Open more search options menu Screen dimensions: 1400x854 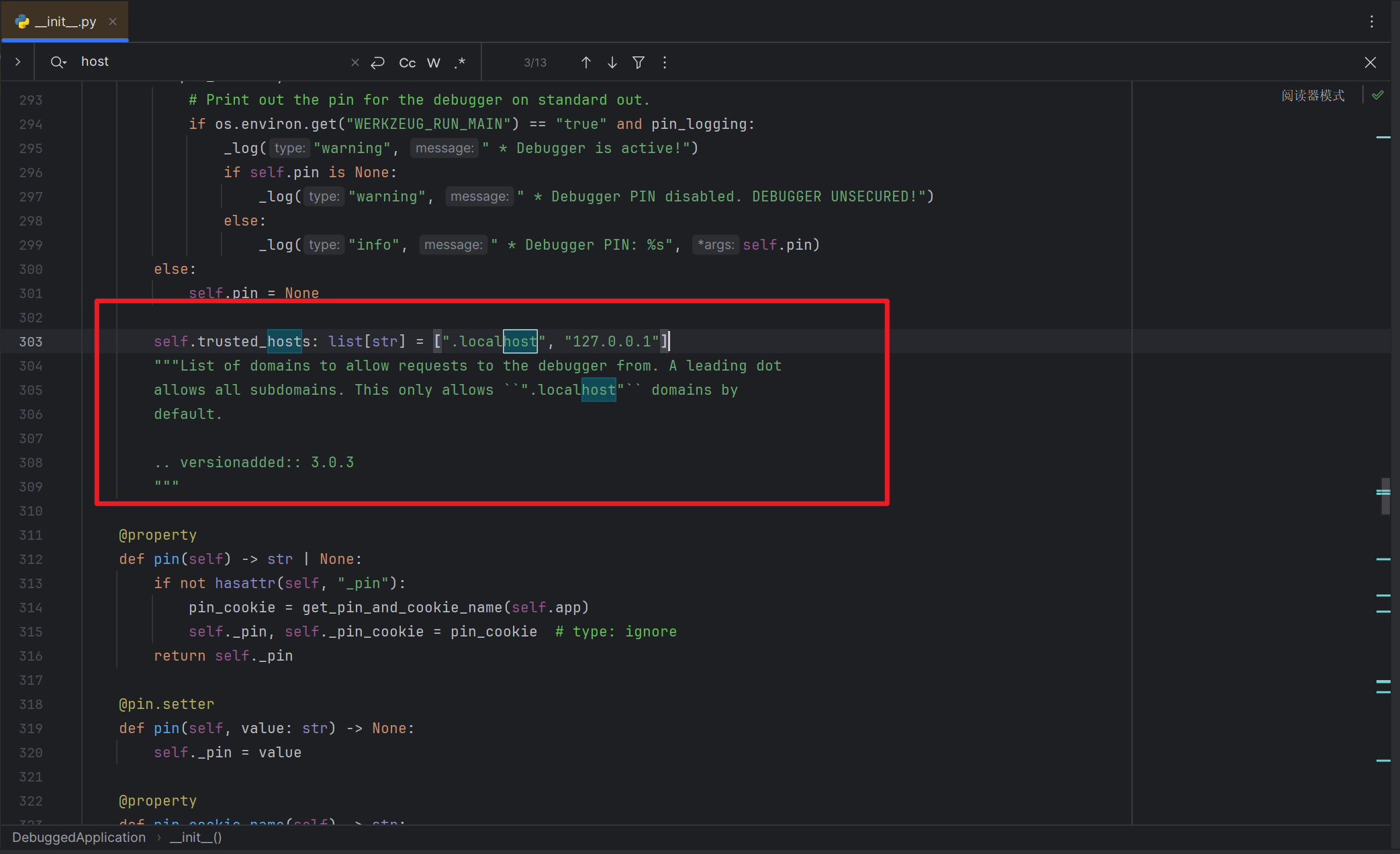[665, 62]
